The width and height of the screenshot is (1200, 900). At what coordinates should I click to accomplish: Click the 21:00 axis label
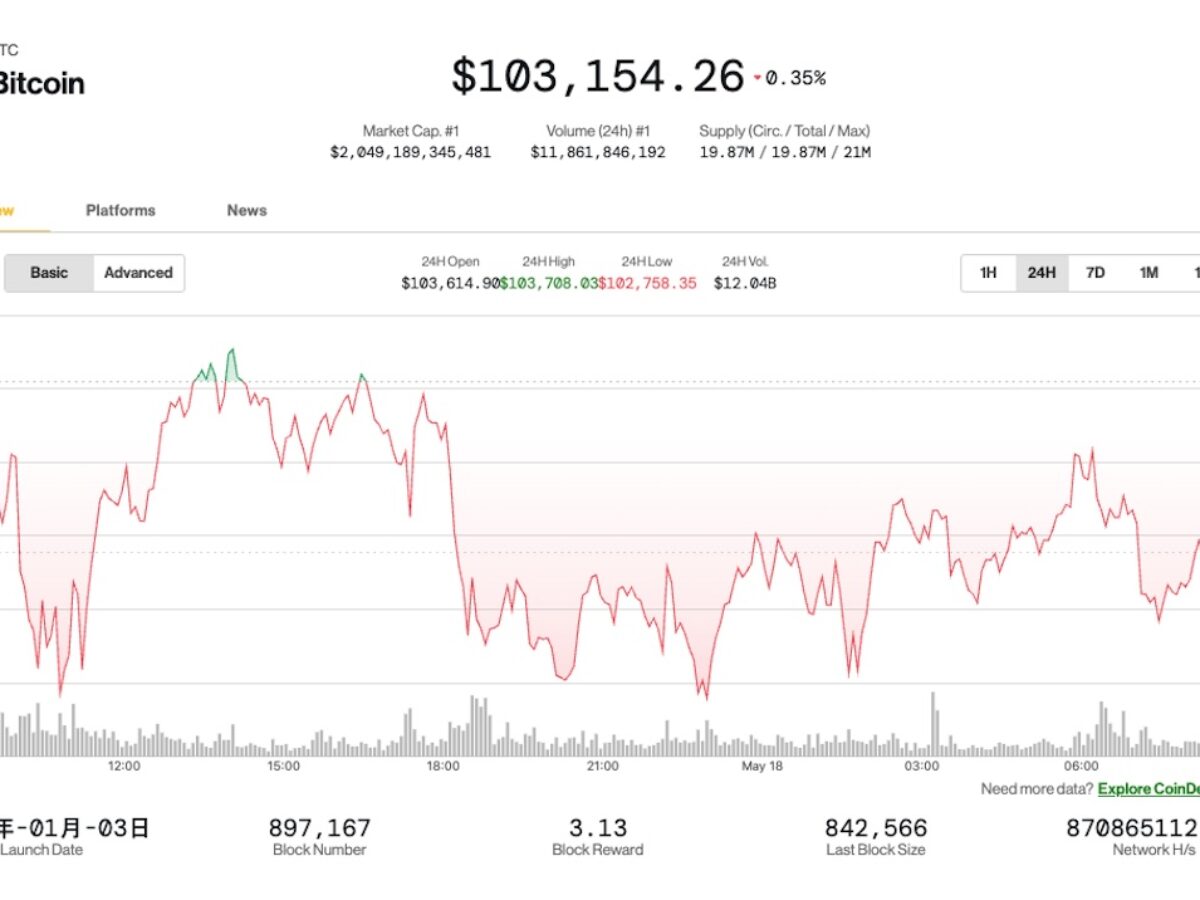[x=602, y=767]
